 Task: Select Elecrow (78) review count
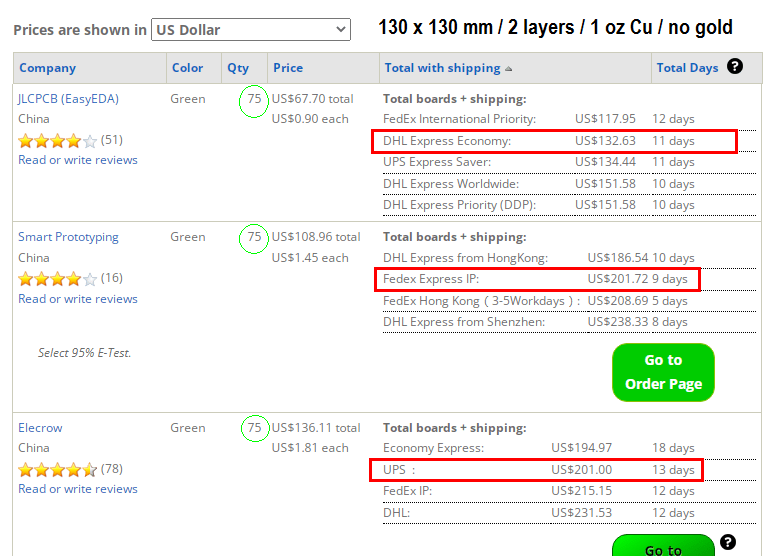point(112,469)
